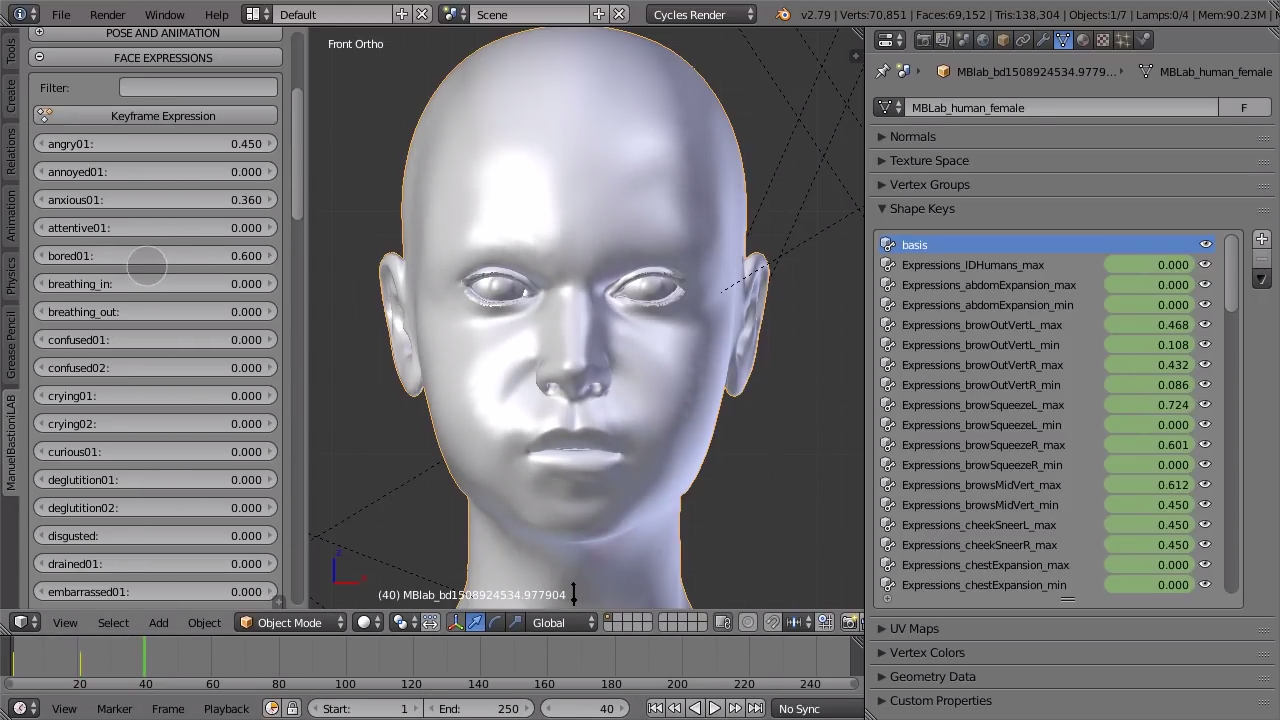Open the Render properties tab

pyautogui.click(x=924, y=39)
